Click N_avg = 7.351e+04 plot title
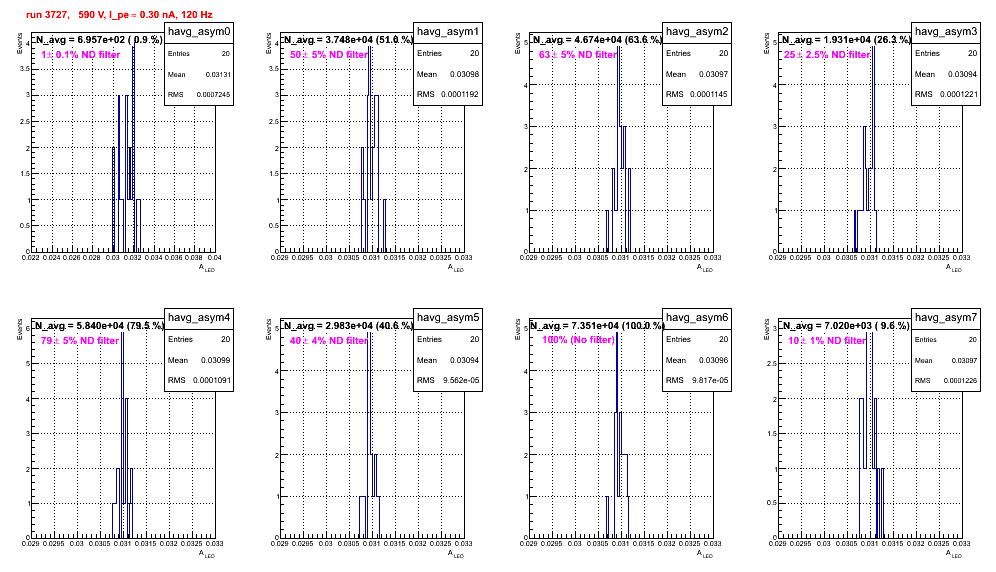This screenshot has height=572, width=996. (597, 326)
